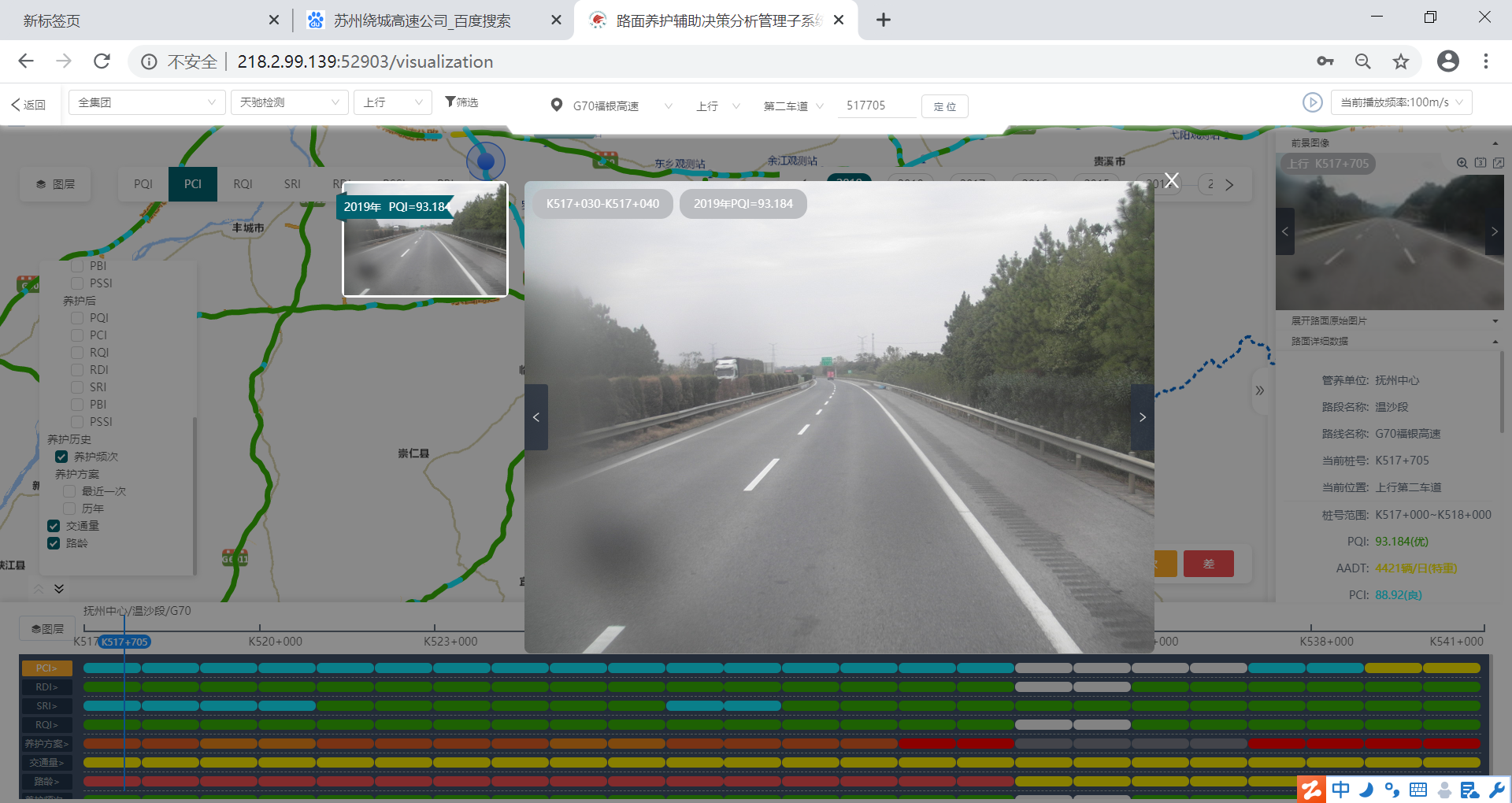The image size is (1512, 803).
Task: Expand the 天驰检测 dropdown
Action: point(289,102)
